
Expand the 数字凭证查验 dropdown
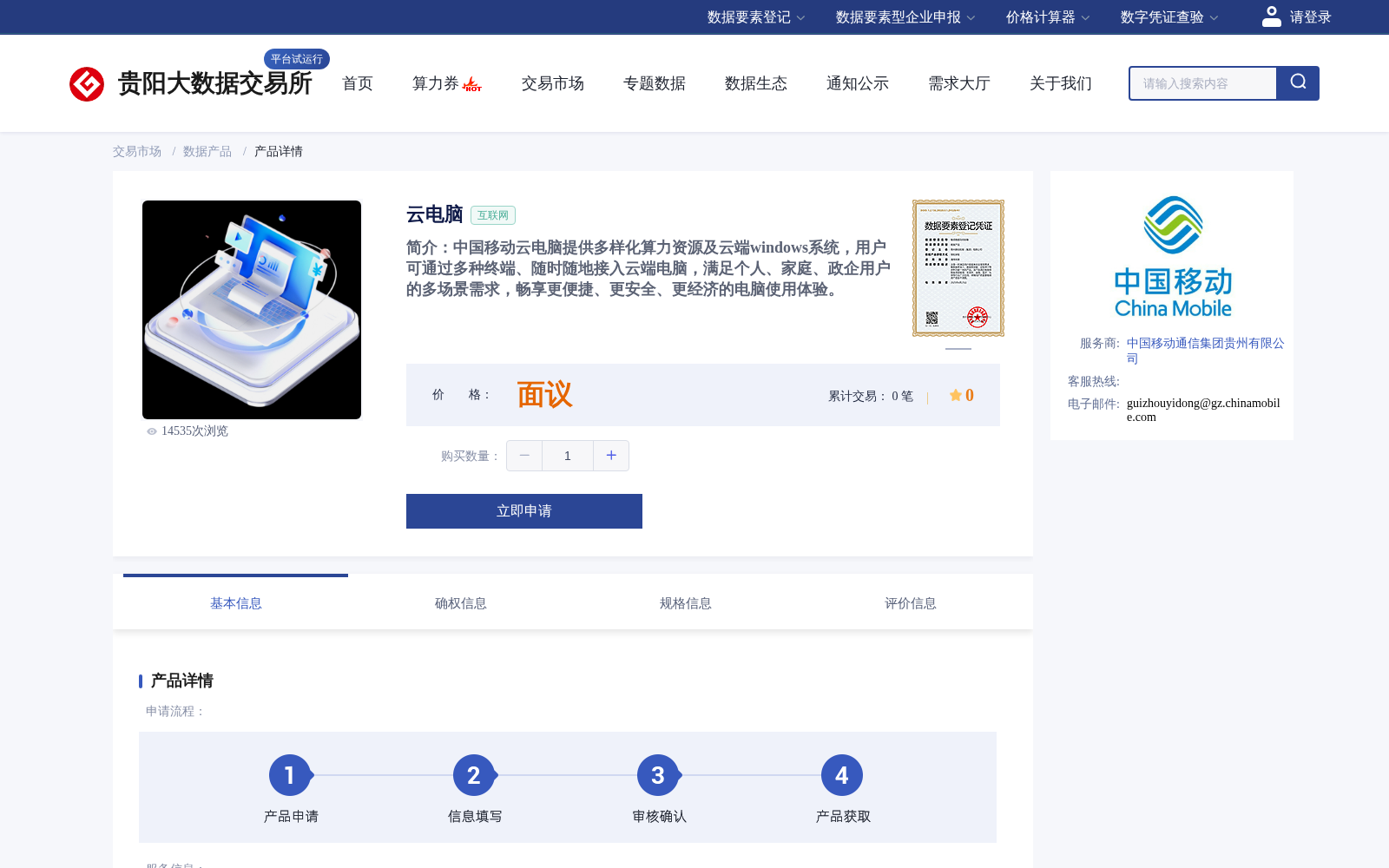point(1169,17)
